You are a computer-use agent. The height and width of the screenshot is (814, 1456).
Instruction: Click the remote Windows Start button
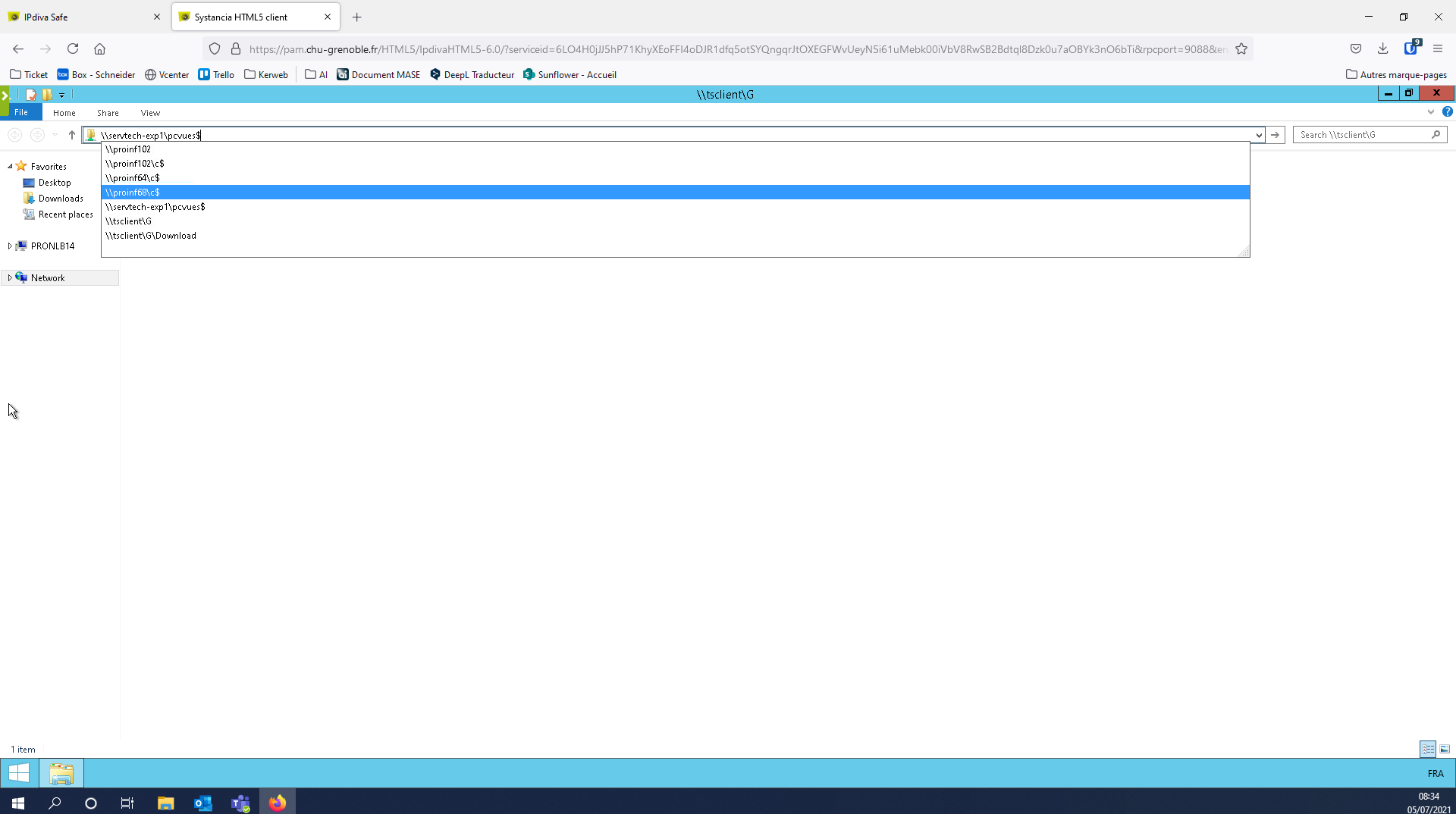click(19, 773)
